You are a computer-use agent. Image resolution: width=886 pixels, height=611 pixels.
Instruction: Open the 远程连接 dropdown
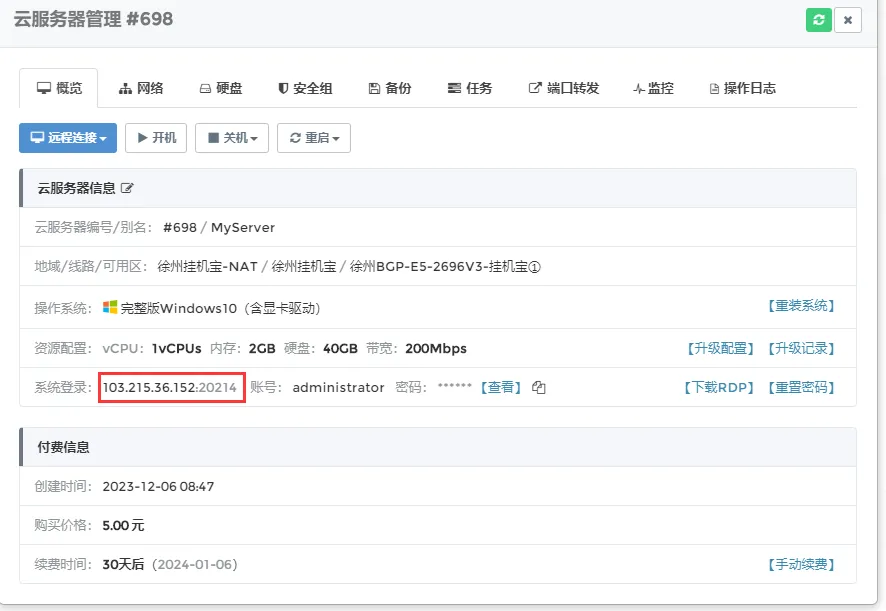(x=68, y=138)
